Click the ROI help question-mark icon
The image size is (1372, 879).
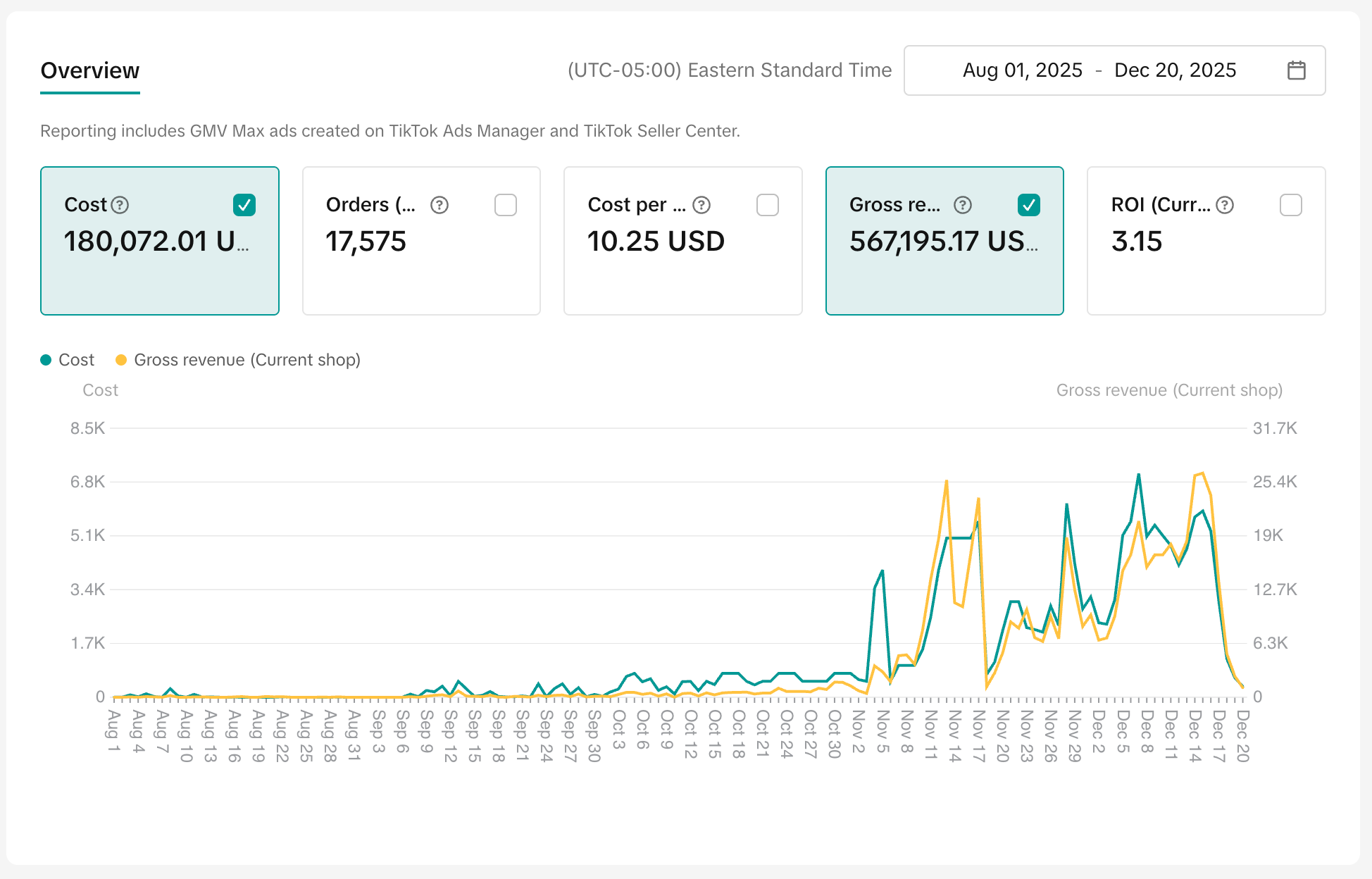[1225, 205]
